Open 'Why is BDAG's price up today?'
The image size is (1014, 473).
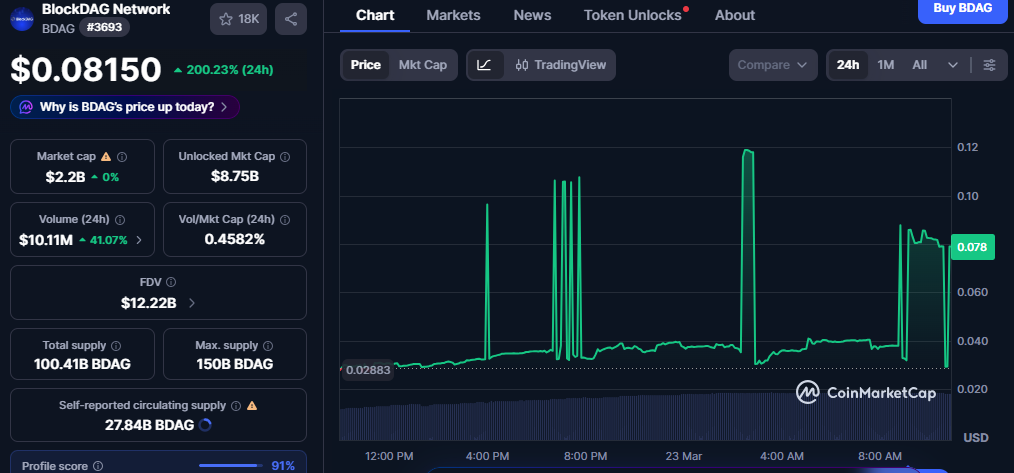(x=125, y=107)
